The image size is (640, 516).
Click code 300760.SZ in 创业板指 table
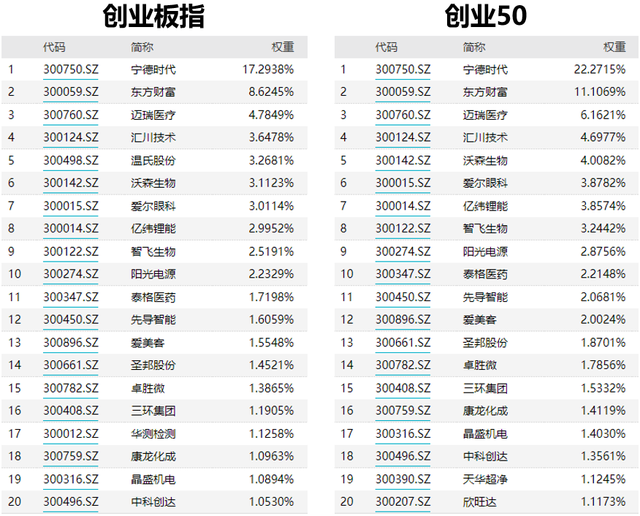pos(71,115)
